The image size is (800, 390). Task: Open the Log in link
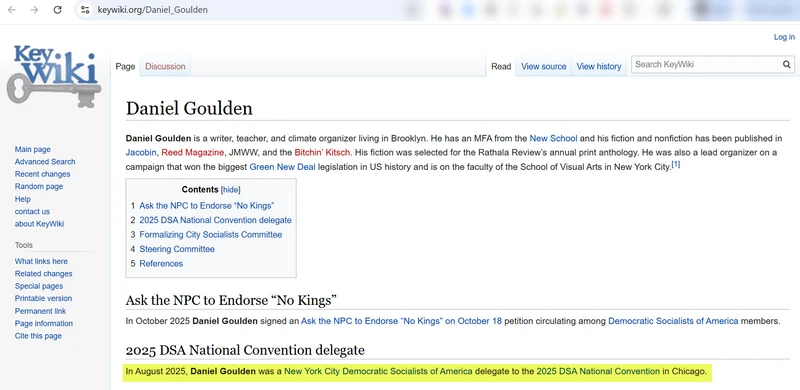click(784, 37)
